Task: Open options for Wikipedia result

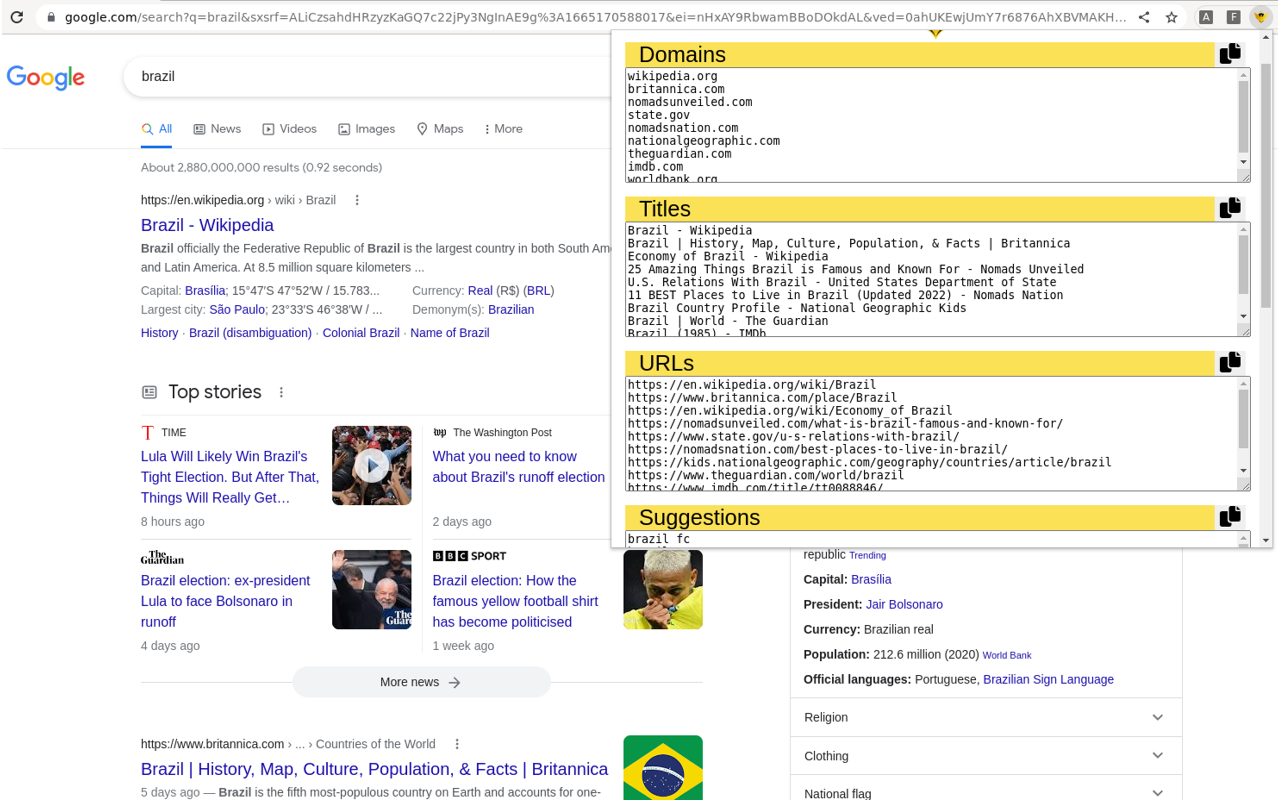Action: [x=357, y=200]
